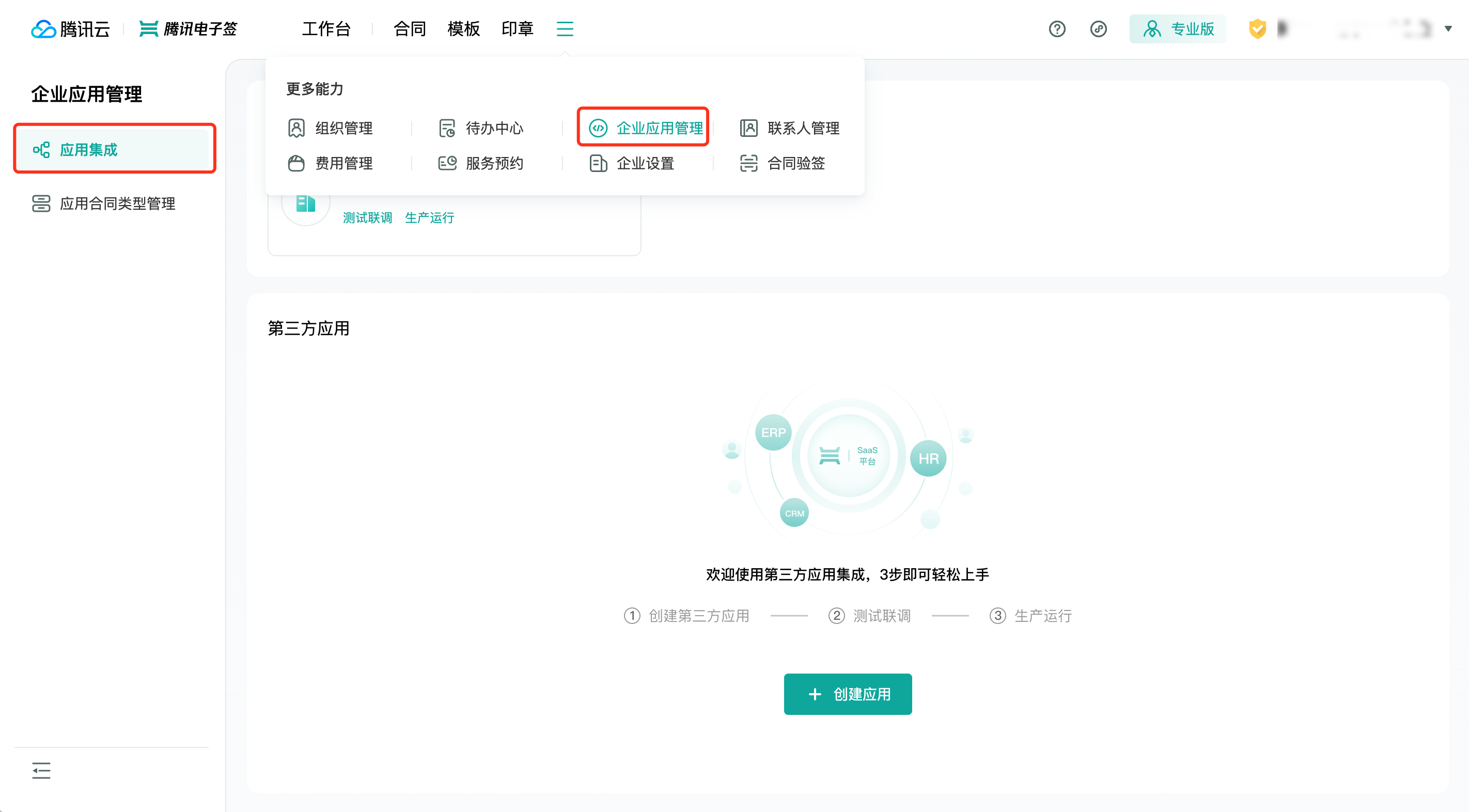Click the gold verified shield icon
Viewport: 1469px width, 812px height.
coord(1257,28)
